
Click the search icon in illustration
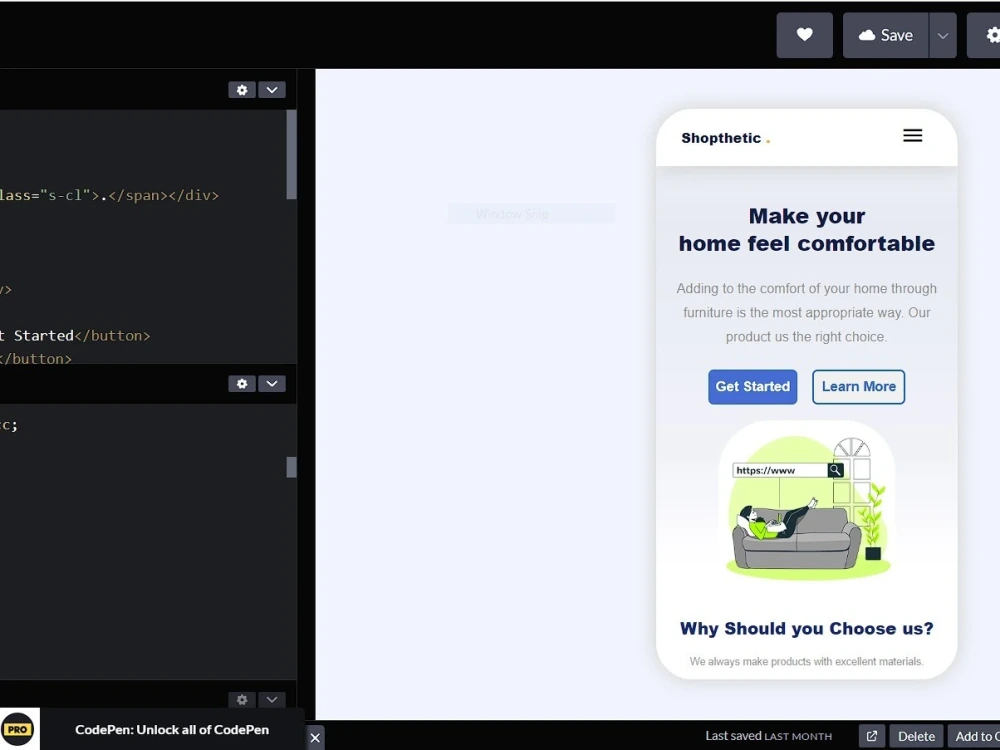[835, 470]
